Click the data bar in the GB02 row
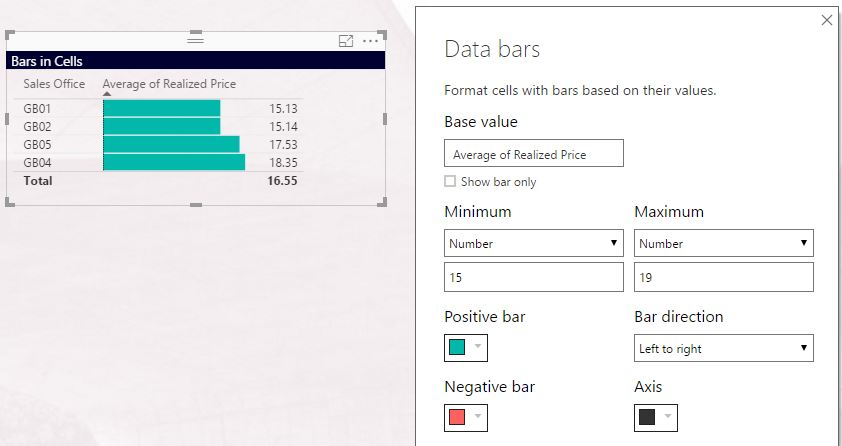842x446 pixels. pyautogui.click(x=162, y=127)
